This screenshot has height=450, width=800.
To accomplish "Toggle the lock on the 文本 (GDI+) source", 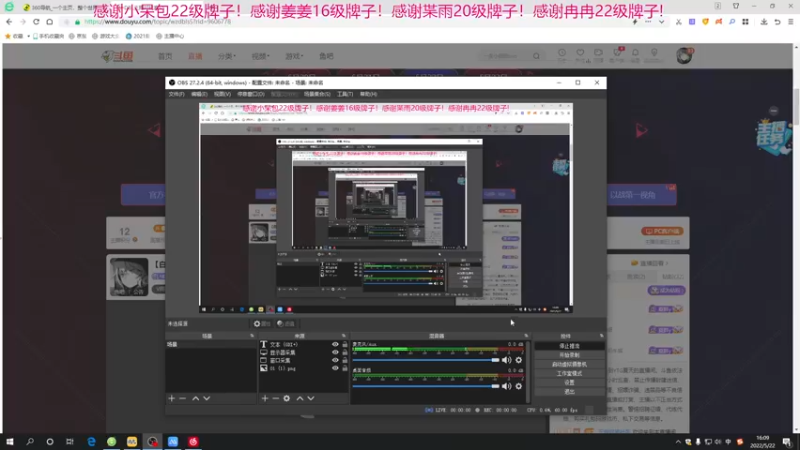I will coord(345,344).
